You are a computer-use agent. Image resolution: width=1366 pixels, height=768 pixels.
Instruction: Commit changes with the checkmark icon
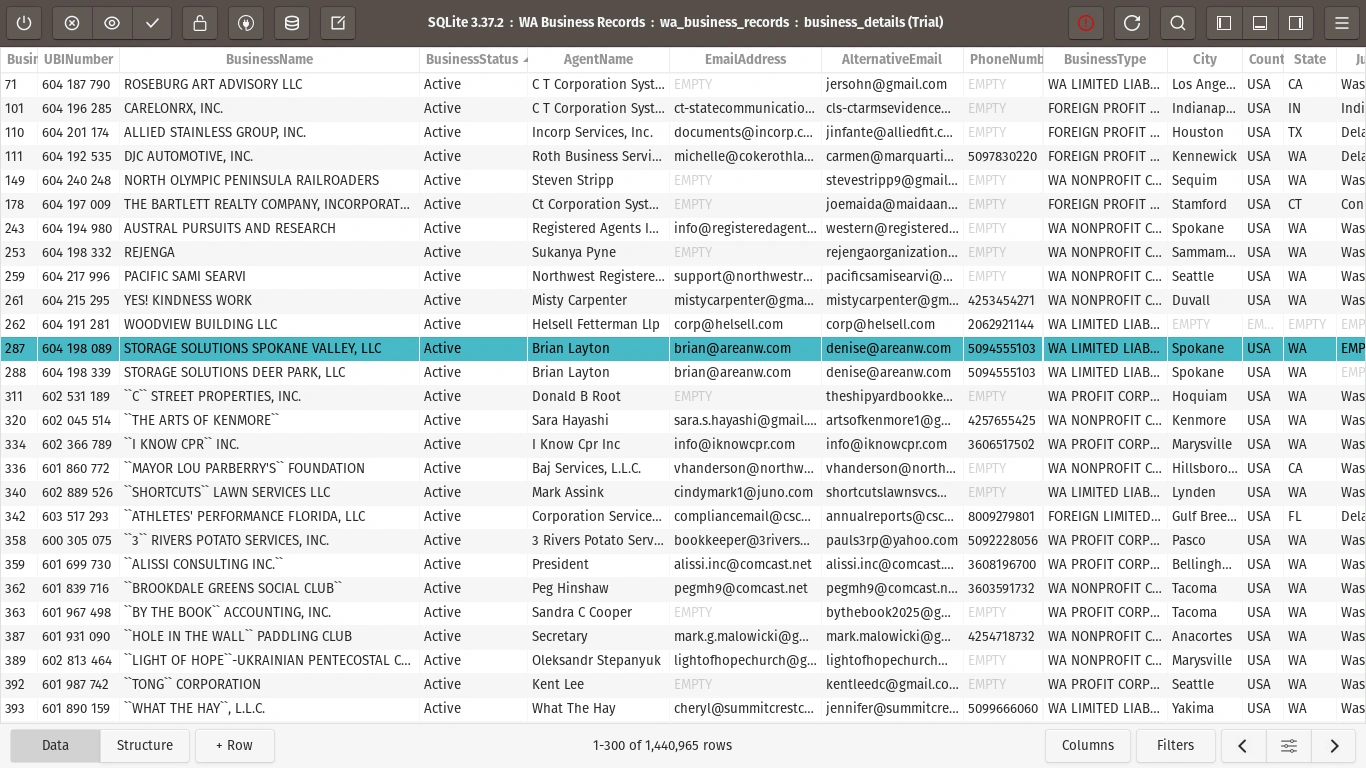click(x=152, y=23)
